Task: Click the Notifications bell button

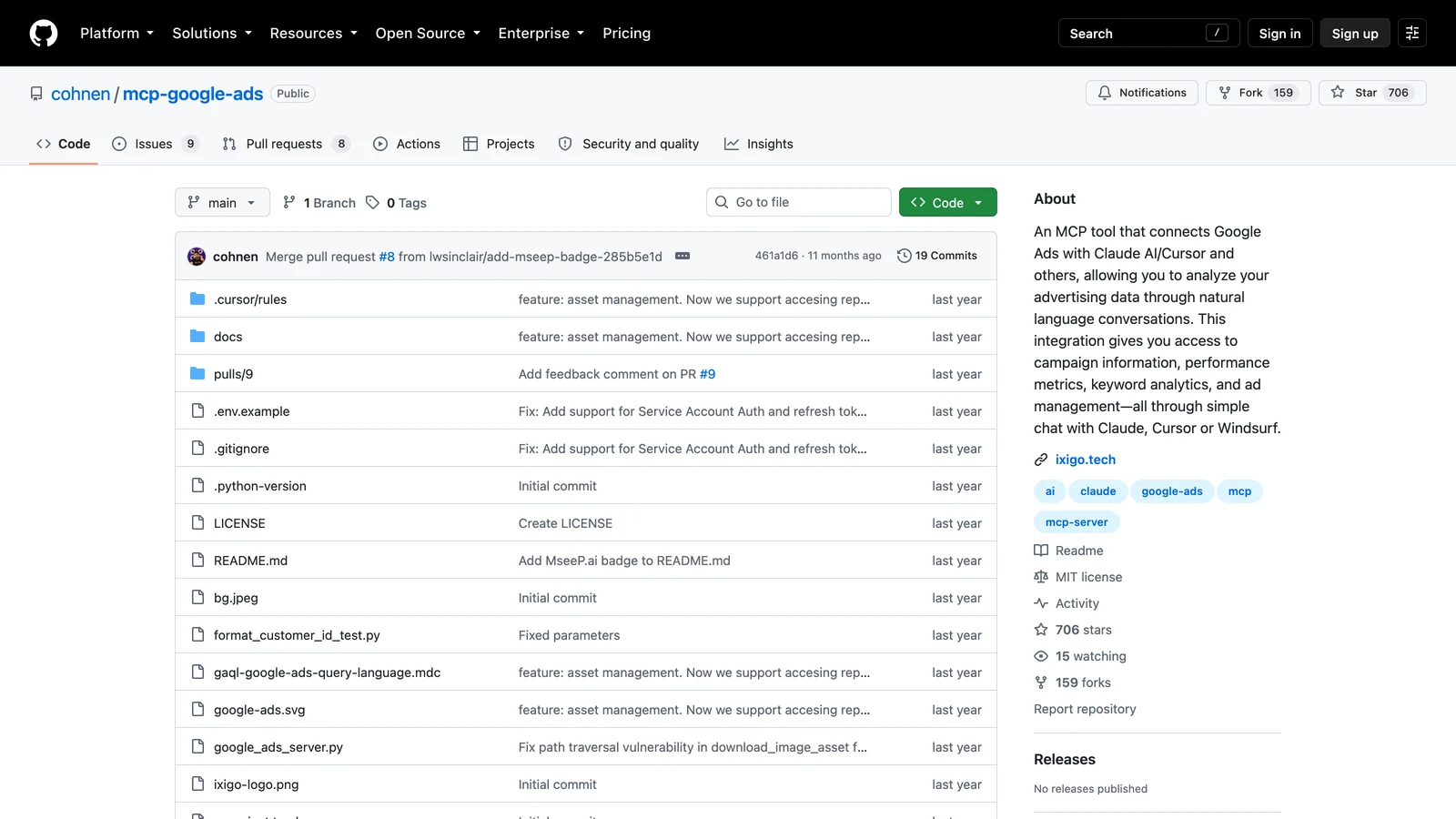Action: click(1142, 93)
